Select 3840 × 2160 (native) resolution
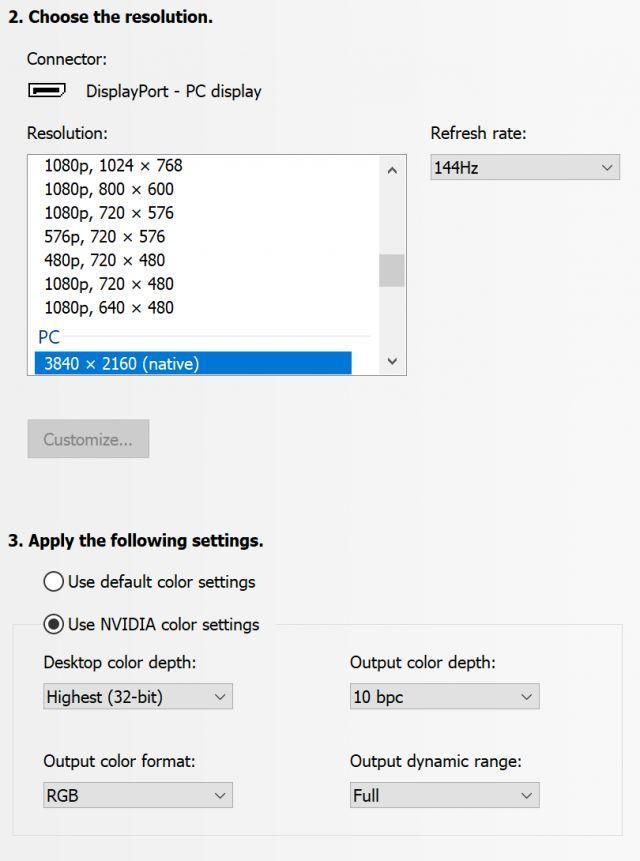The height and width of the screenshot is (861, 640). pyautogui.click(x=121, y=364)
